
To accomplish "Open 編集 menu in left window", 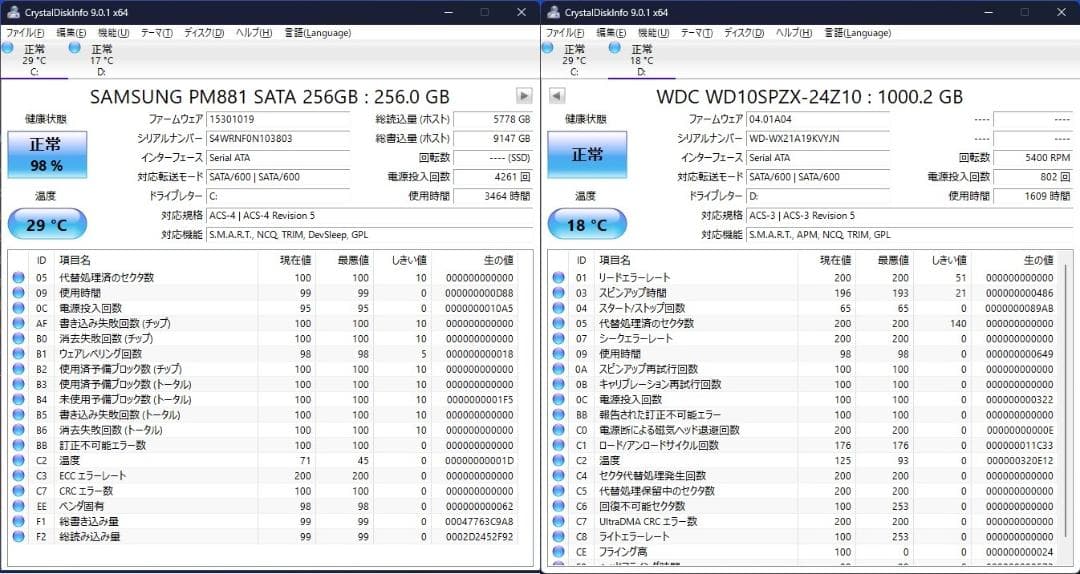I will point(71,33).
